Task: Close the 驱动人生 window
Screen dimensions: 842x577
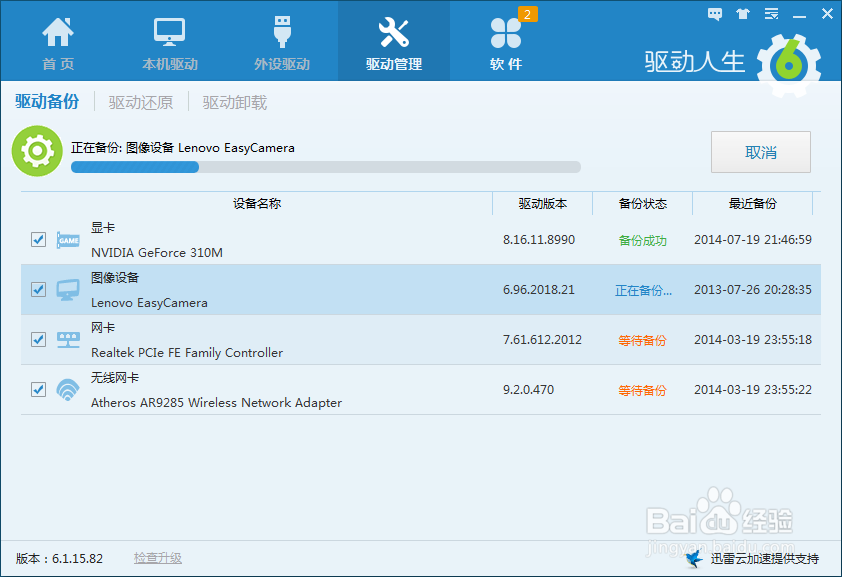Action: pyautogui.click(x=828, y=14)
